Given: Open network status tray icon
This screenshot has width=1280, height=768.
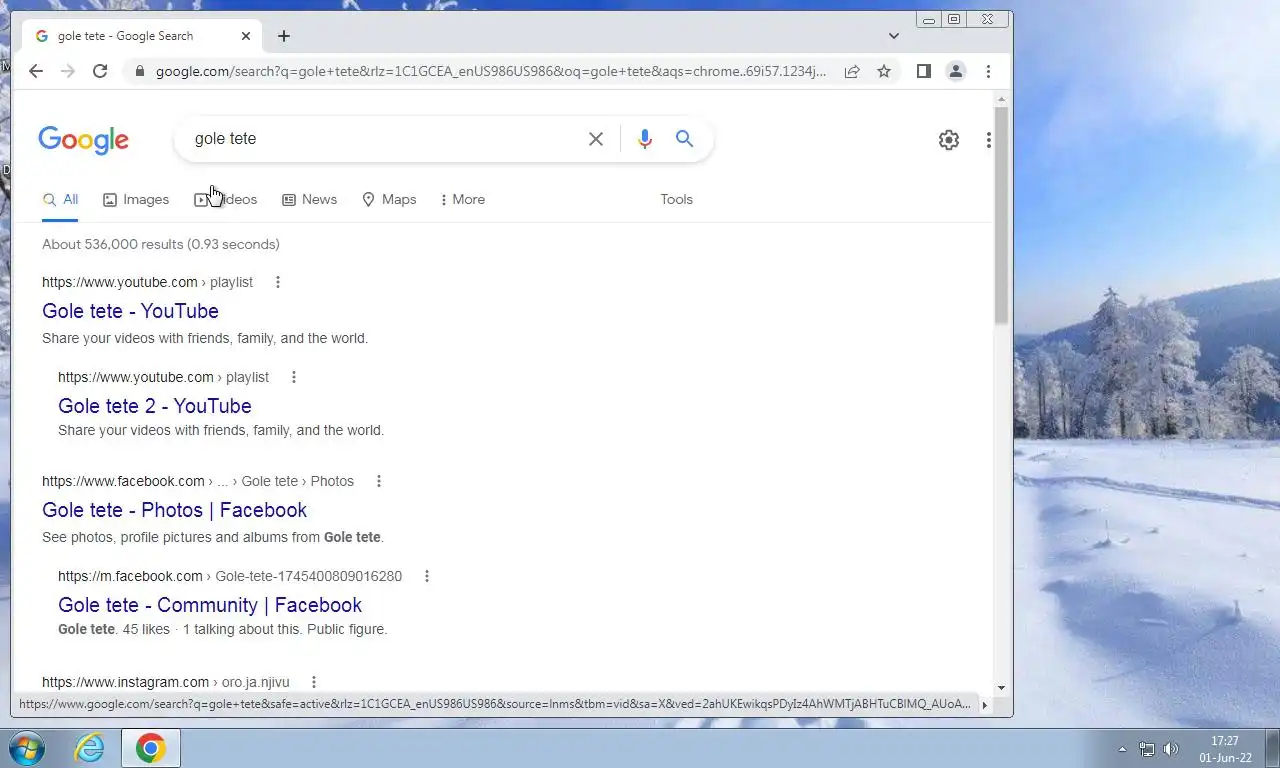Looking at the screenshot, I should (1147, 749).
